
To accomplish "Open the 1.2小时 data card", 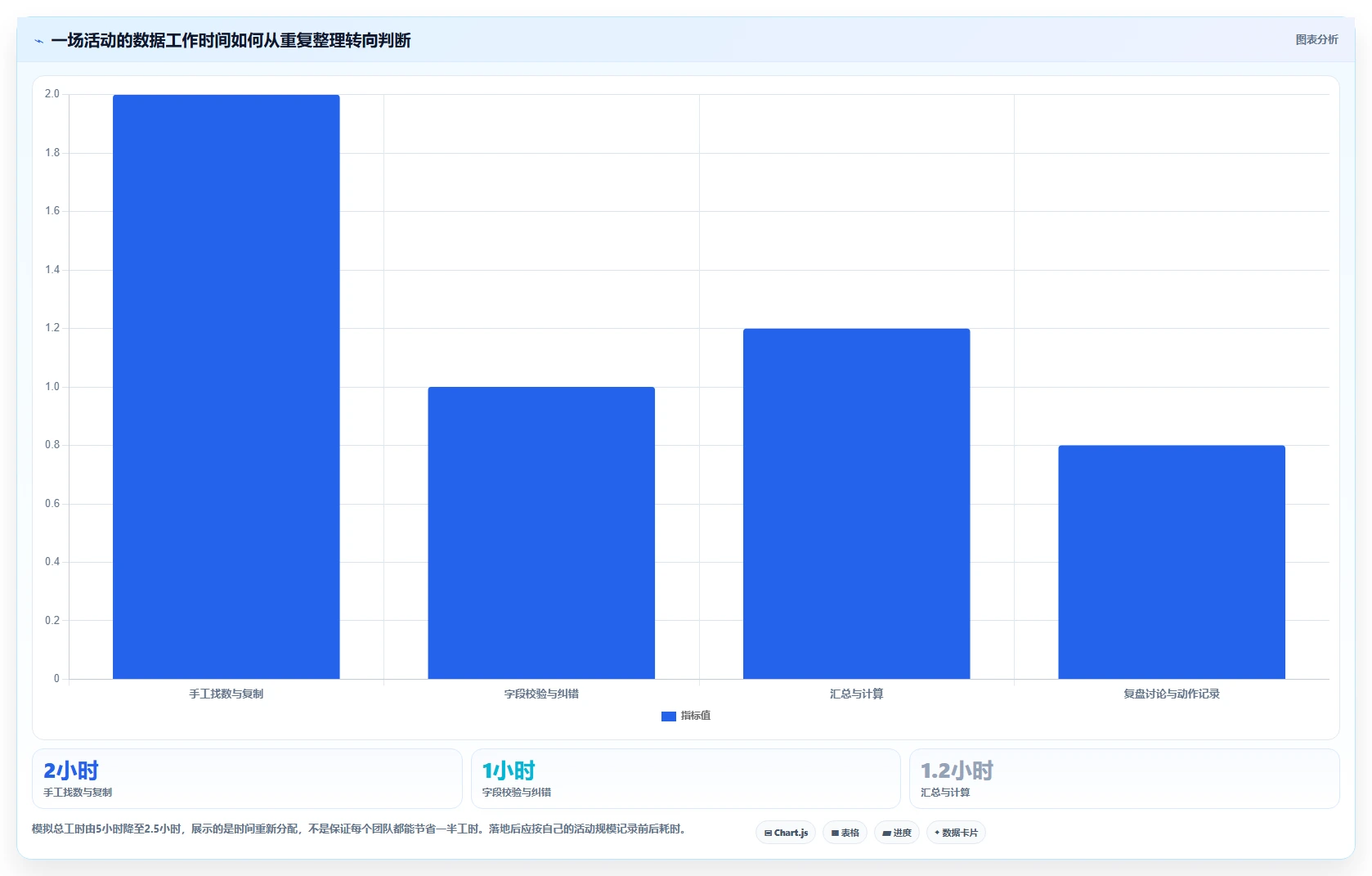I will coord(1124,779).
